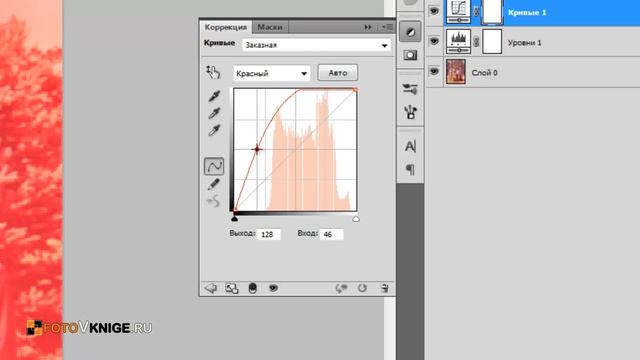This screenshot has height=360, width=640.
Task: Pick the black point eyedropper
Action: point(214,96)
